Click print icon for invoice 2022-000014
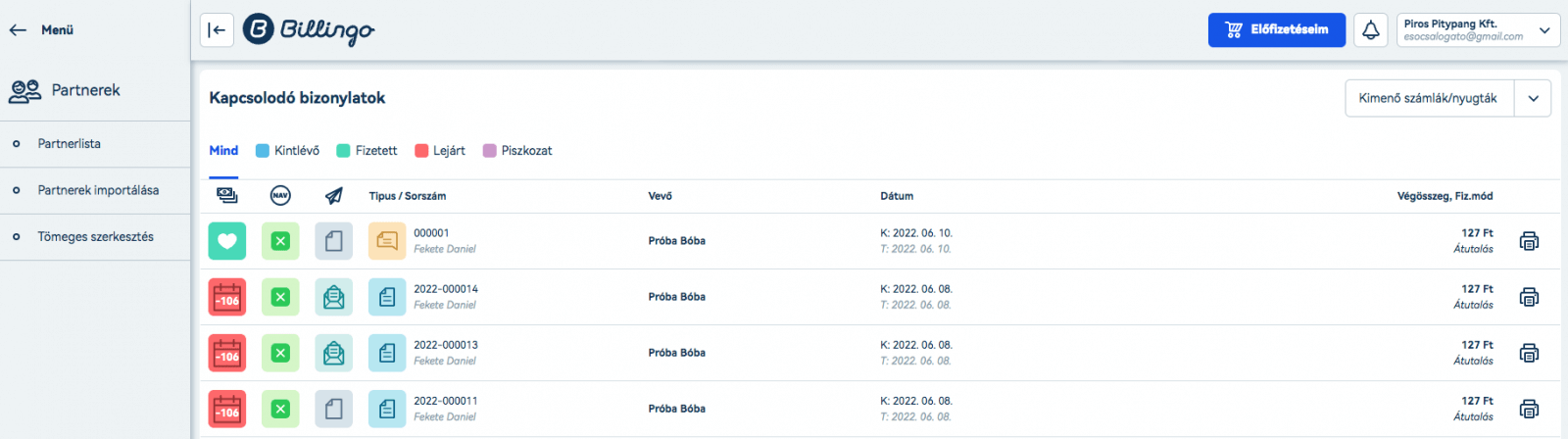Screen dimensions: 1568x439 pyautogui.click(x=1528, y=297)
